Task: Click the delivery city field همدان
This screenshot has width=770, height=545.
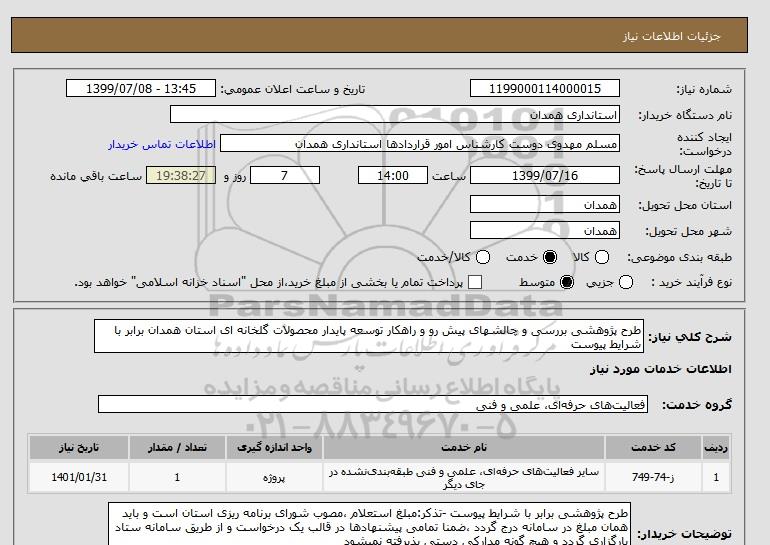Action: (x=545, y=230)
